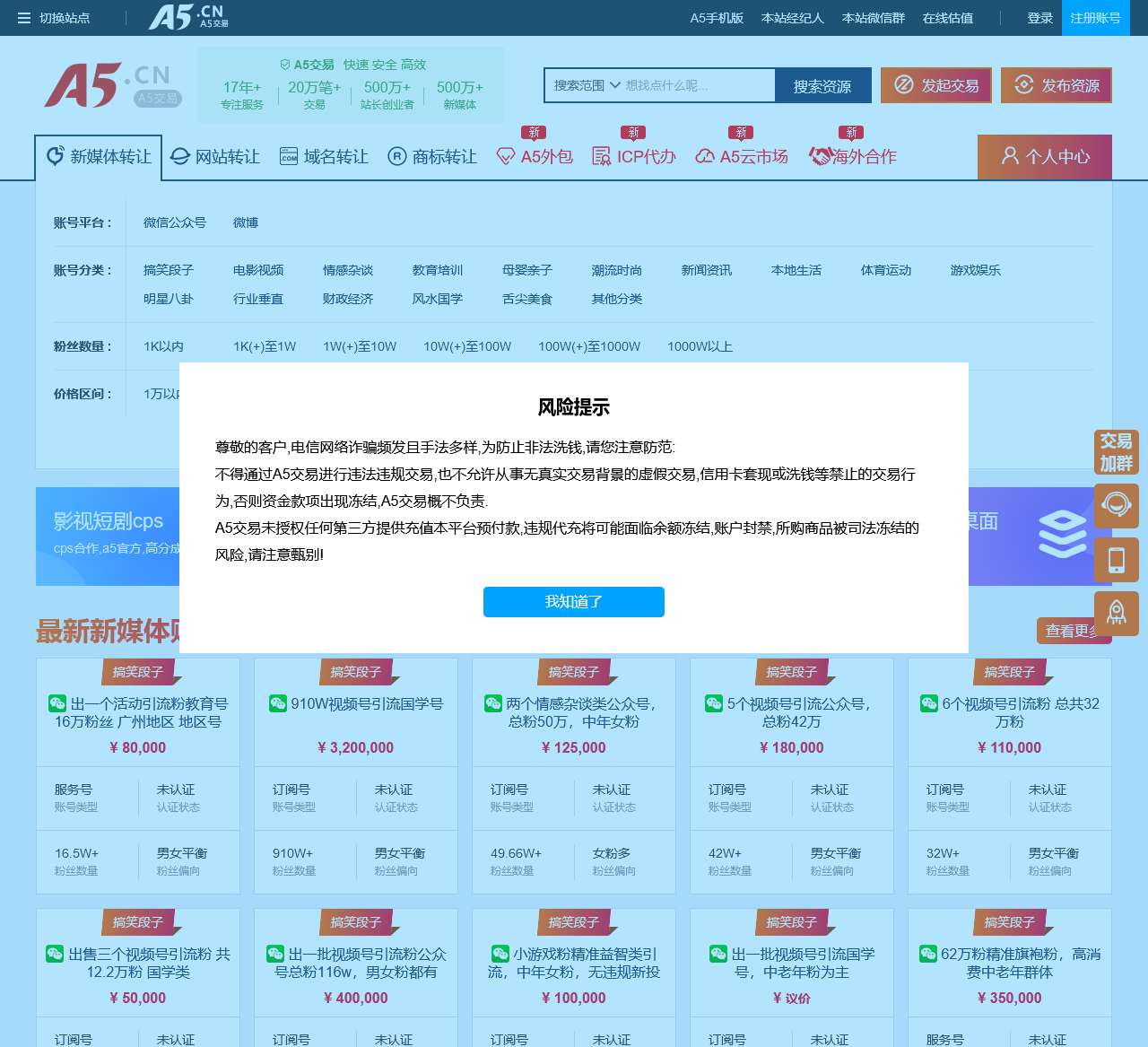Filter platform by 微博
Image resolution: width=1148 pixels, height=1047 pixels.
click(246, 222)
